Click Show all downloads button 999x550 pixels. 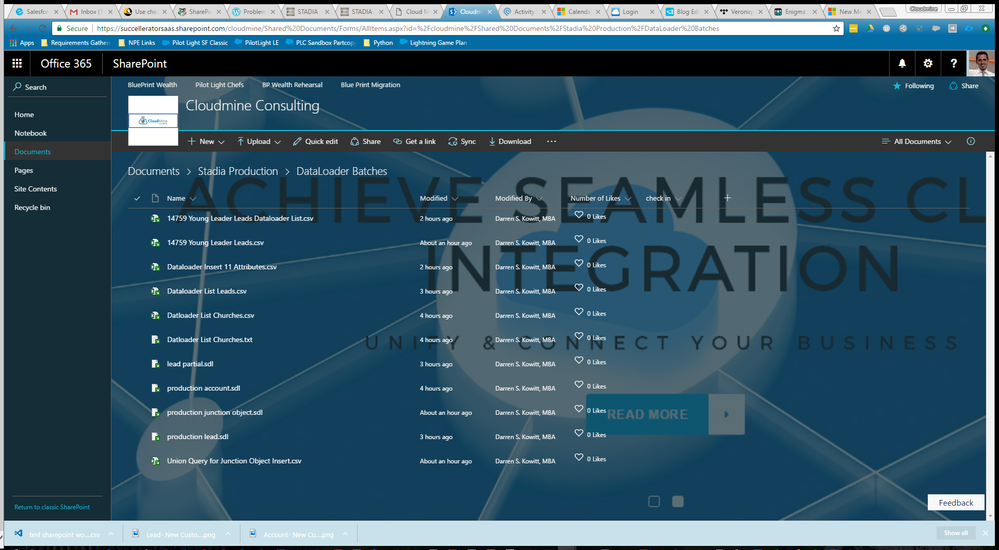click(x=956, y=533)
